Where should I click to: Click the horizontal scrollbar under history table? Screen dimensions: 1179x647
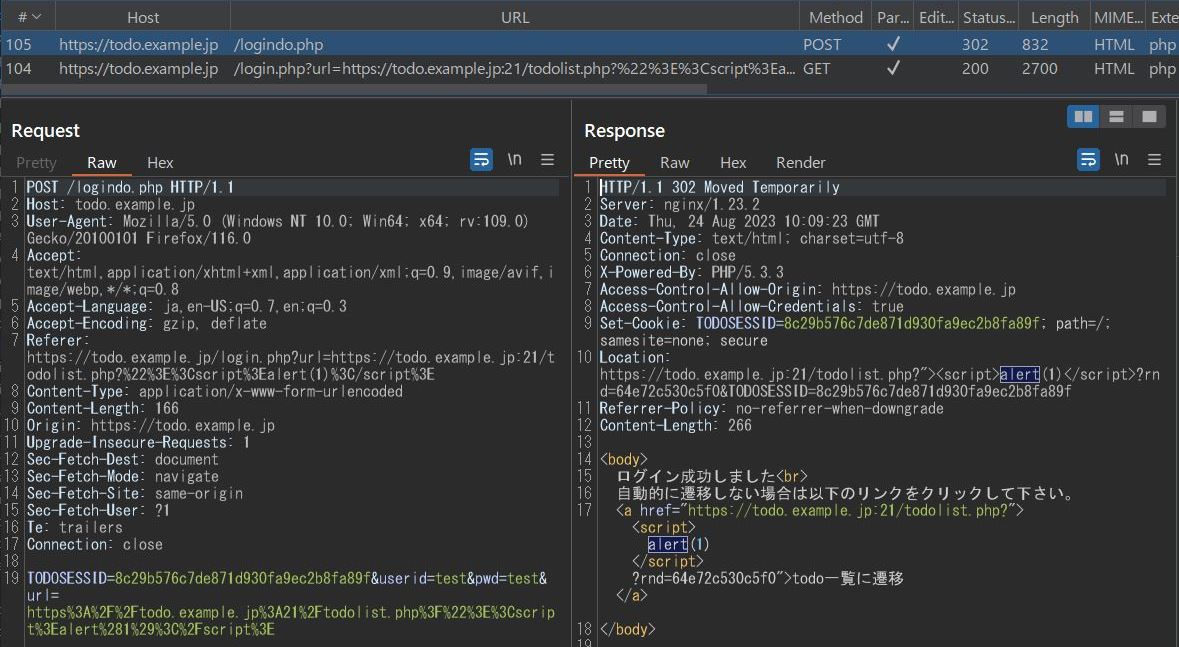pyautogui.click(x=353, y=88)
